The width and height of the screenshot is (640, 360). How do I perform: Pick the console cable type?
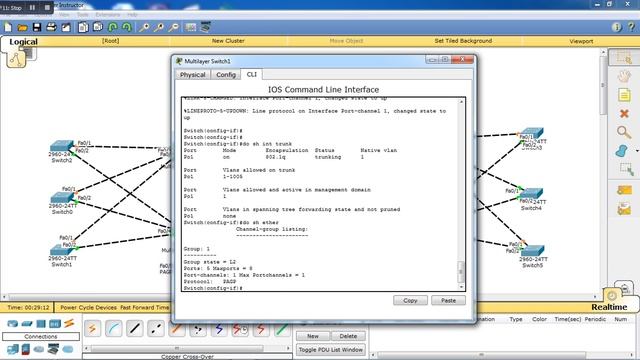coord(113,329)
